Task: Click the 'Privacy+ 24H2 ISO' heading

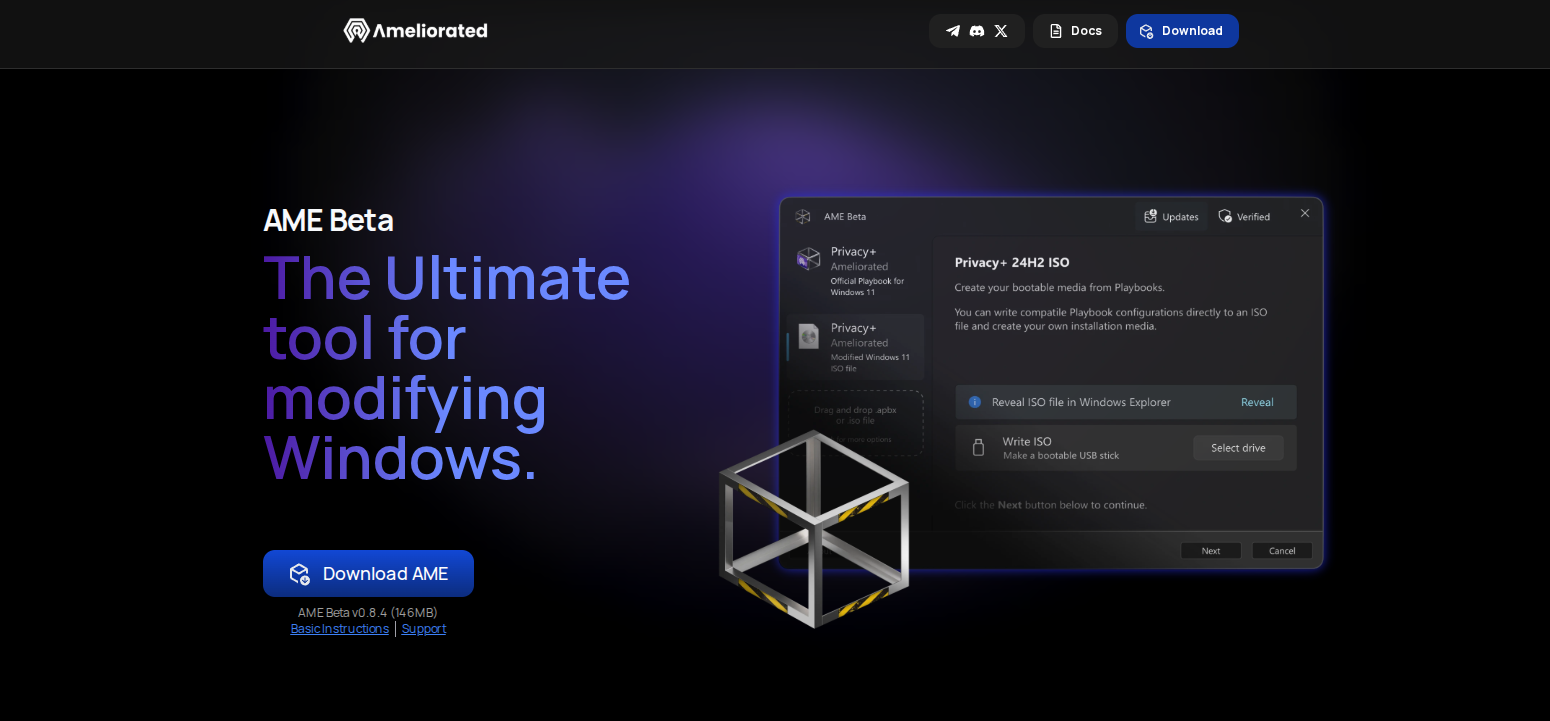Action: pyautogui.click(x=1012, y=262)
